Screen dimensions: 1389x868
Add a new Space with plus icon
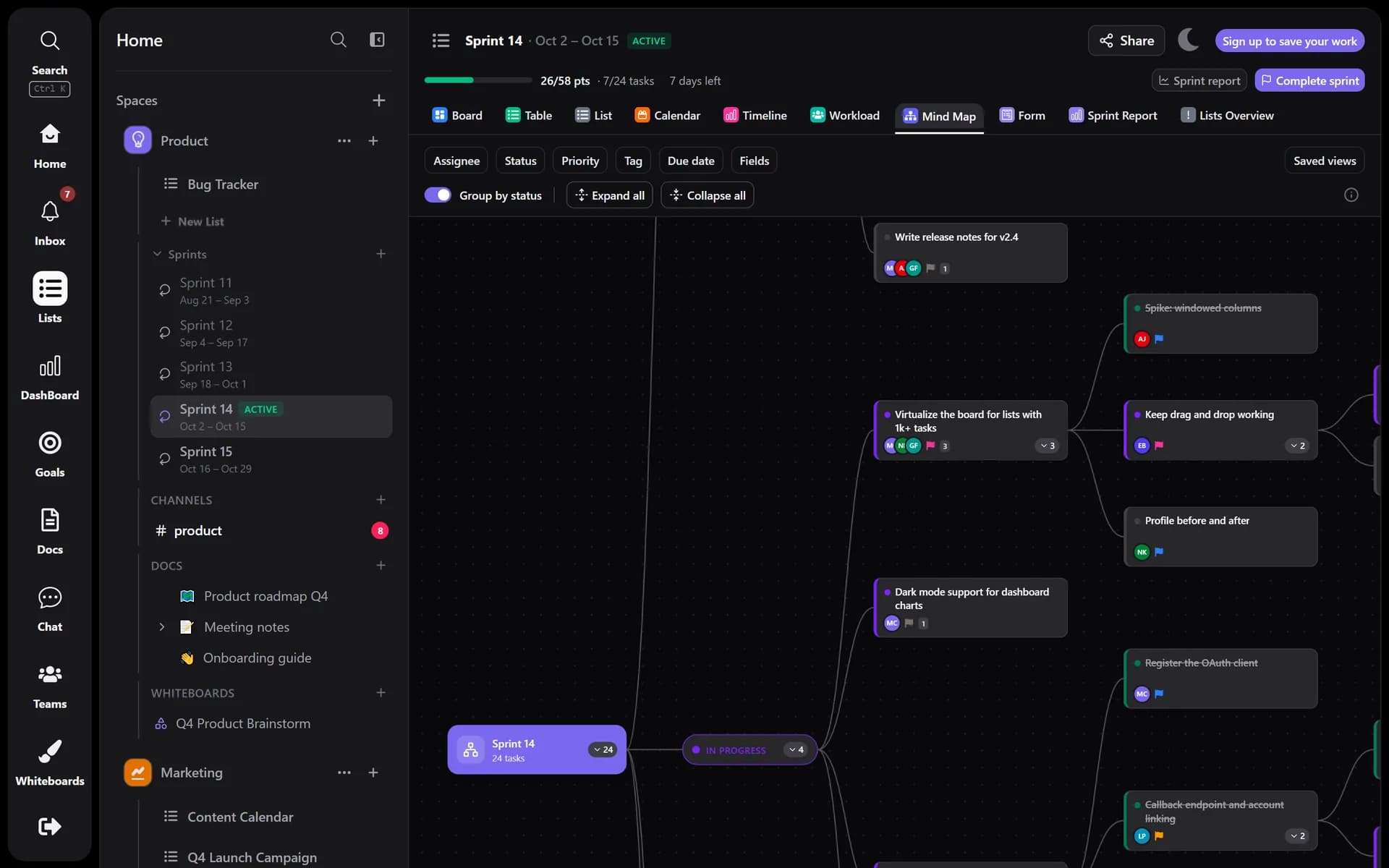[378, 101]
